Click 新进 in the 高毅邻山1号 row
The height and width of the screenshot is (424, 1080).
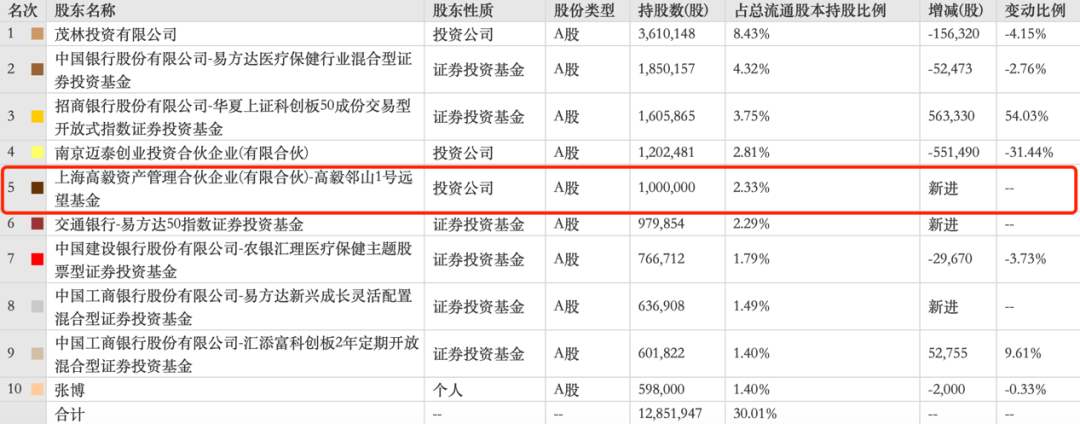click(x=943, y=188)
